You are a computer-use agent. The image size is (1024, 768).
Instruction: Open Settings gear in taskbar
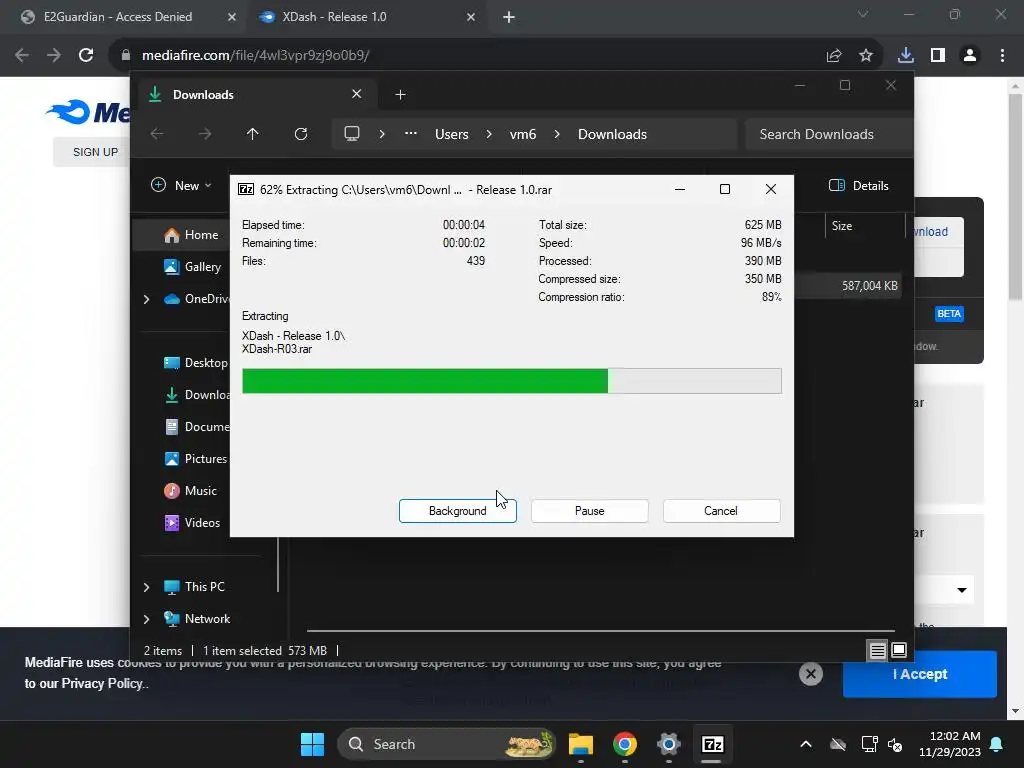[x=668, y=744]
